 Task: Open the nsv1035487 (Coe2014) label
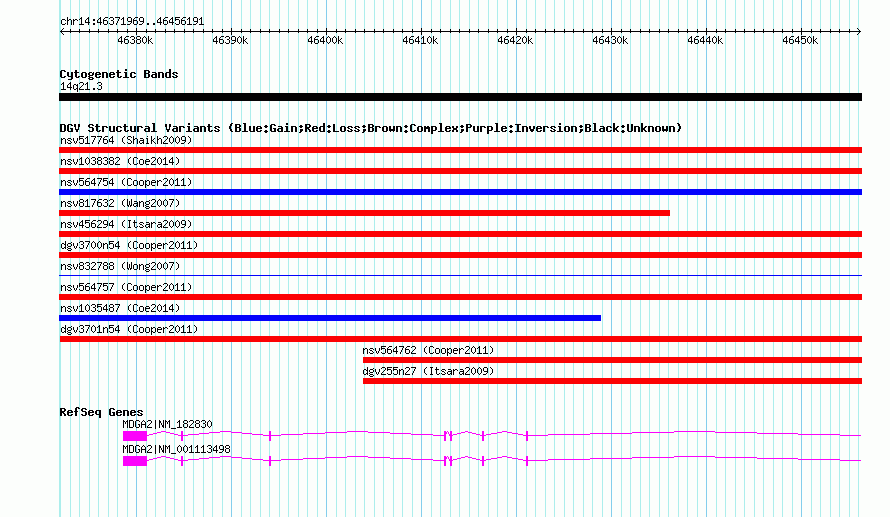pos(120,308)
